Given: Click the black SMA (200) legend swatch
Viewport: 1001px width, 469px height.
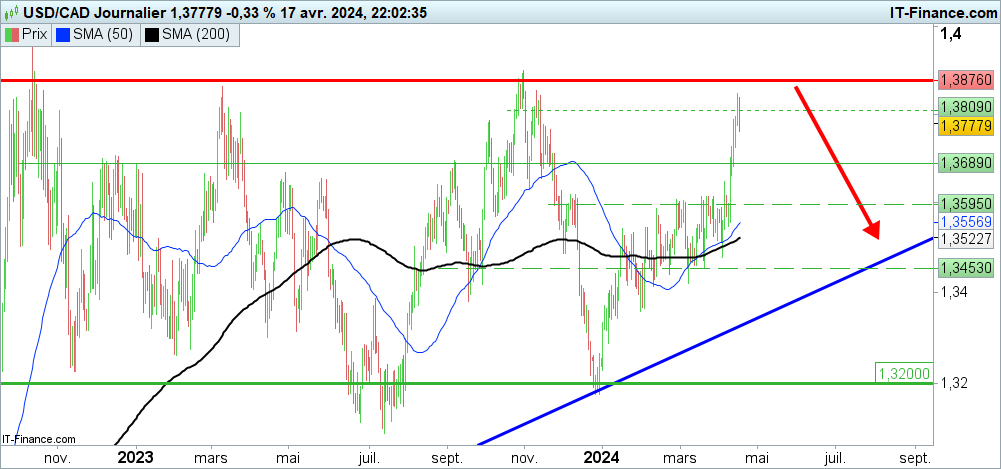Looking at the screenshot, I should click(x=151, y=34).
